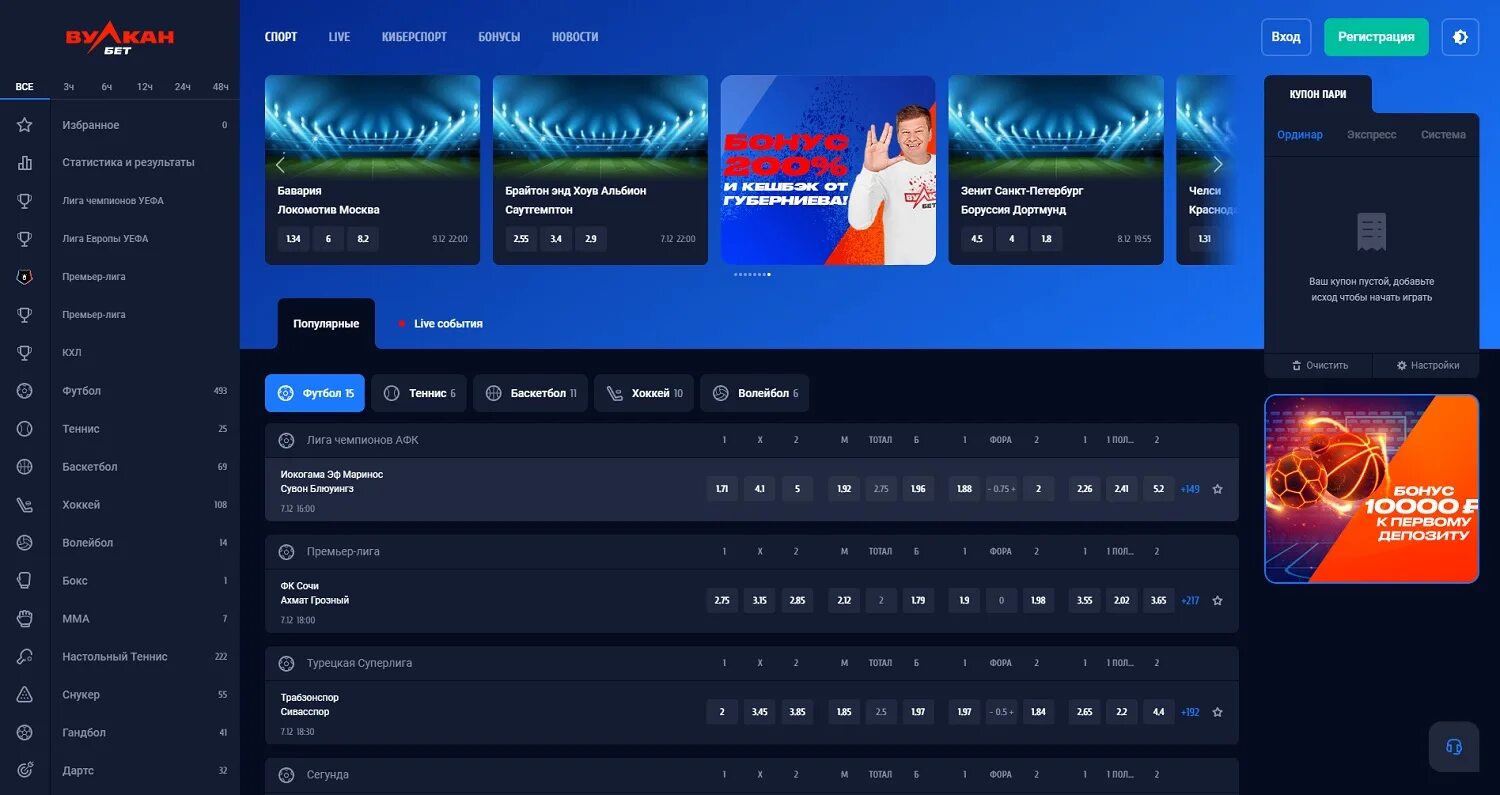The width and height of the screenshot is (1500, 795).
Task: Open the LIVE top menu
Action: point(339,37)
